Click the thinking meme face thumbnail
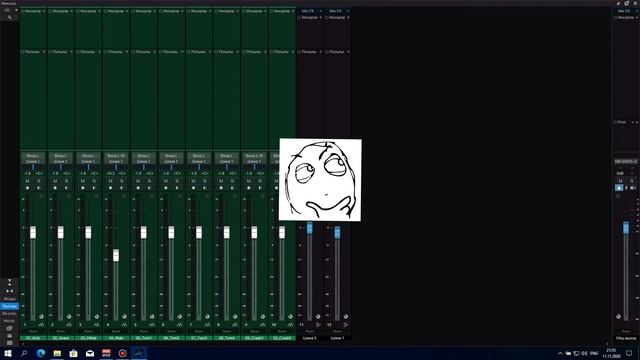This screenshot has height=360, width=640. coord(320,180)
